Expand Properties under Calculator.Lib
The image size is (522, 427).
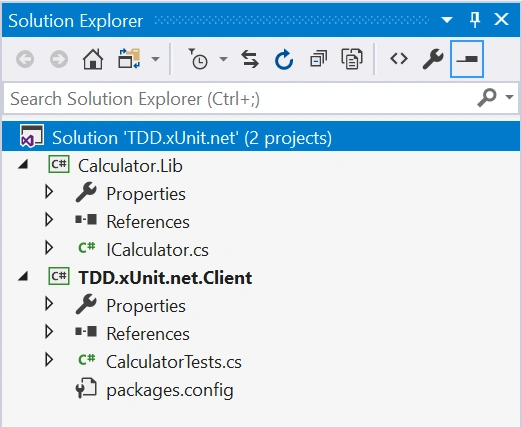[x=49, y=192]
